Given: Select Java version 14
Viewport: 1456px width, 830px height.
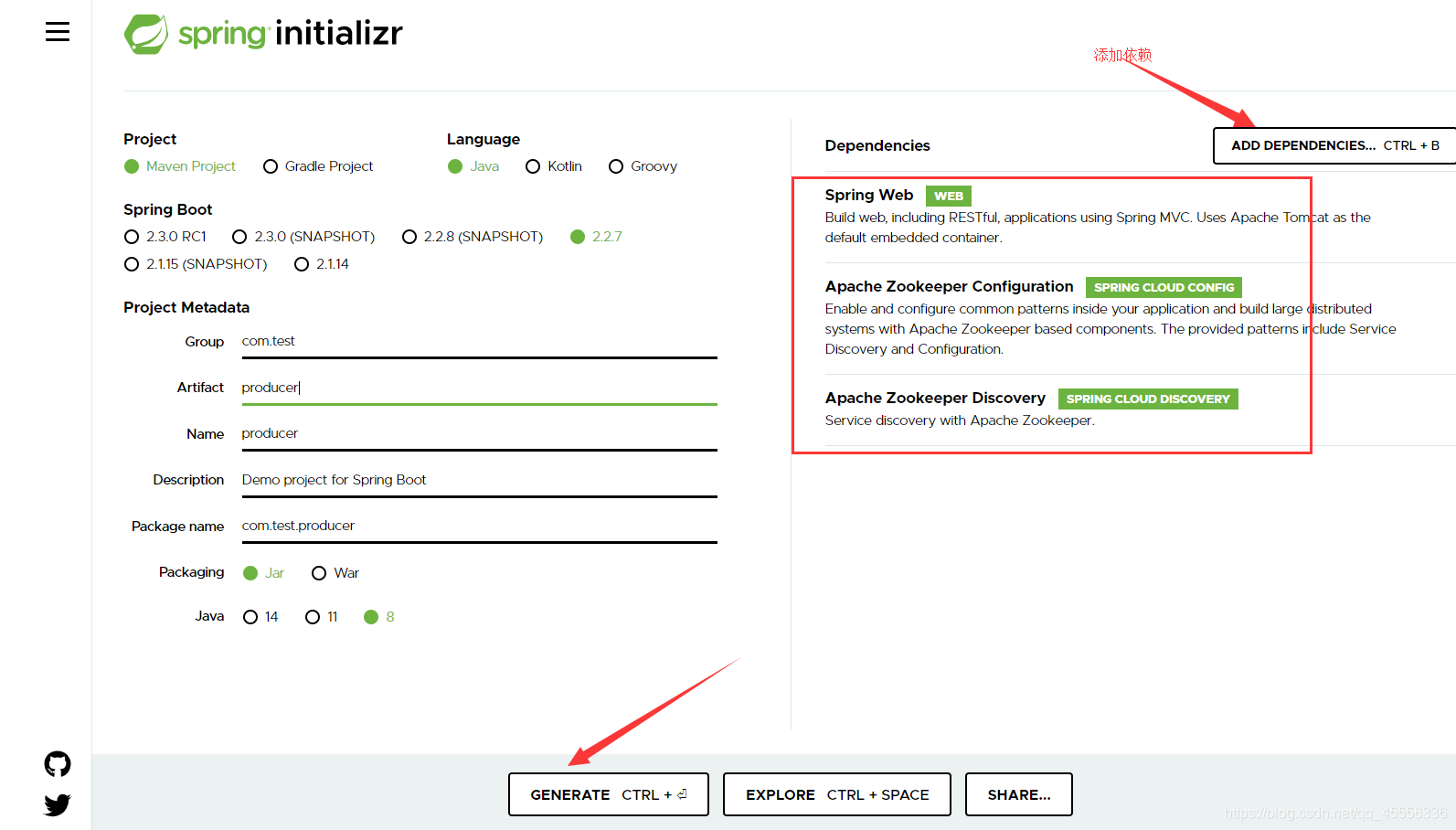Looking at the screenshot, I should (x=260, y=617).
